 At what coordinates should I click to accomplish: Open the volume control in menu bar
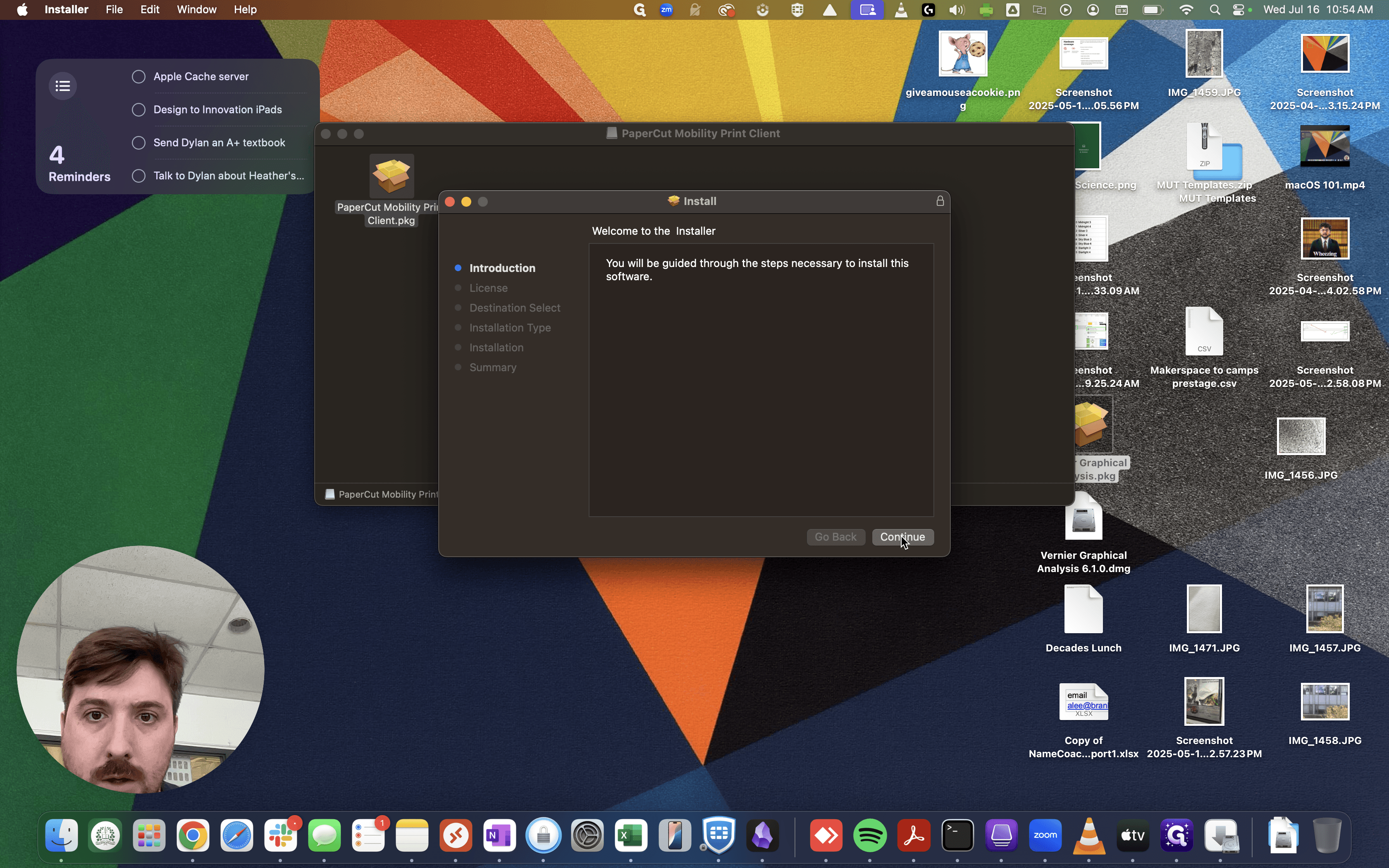point(957,10)
